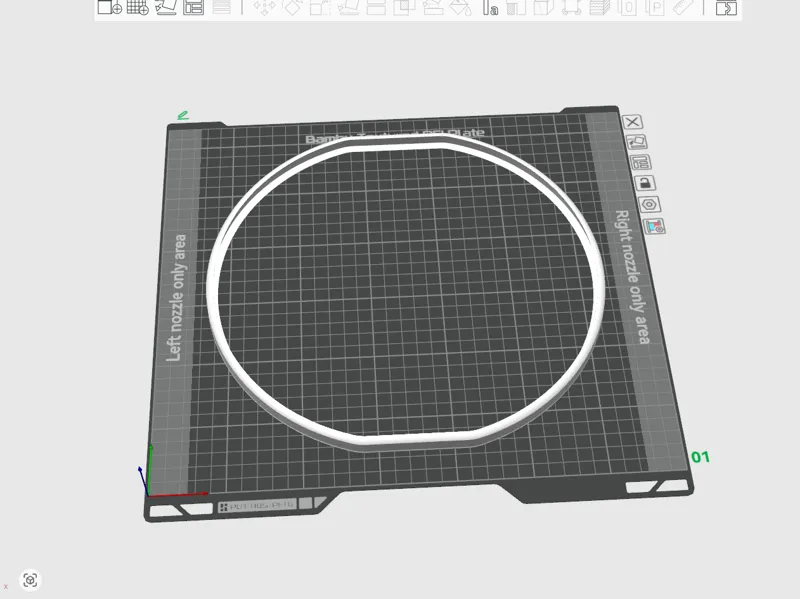Image resolution: width=800 pixels, height=599 pixels.
Task: Remove the plate with the X icon
Action: (x=633, y=122)
